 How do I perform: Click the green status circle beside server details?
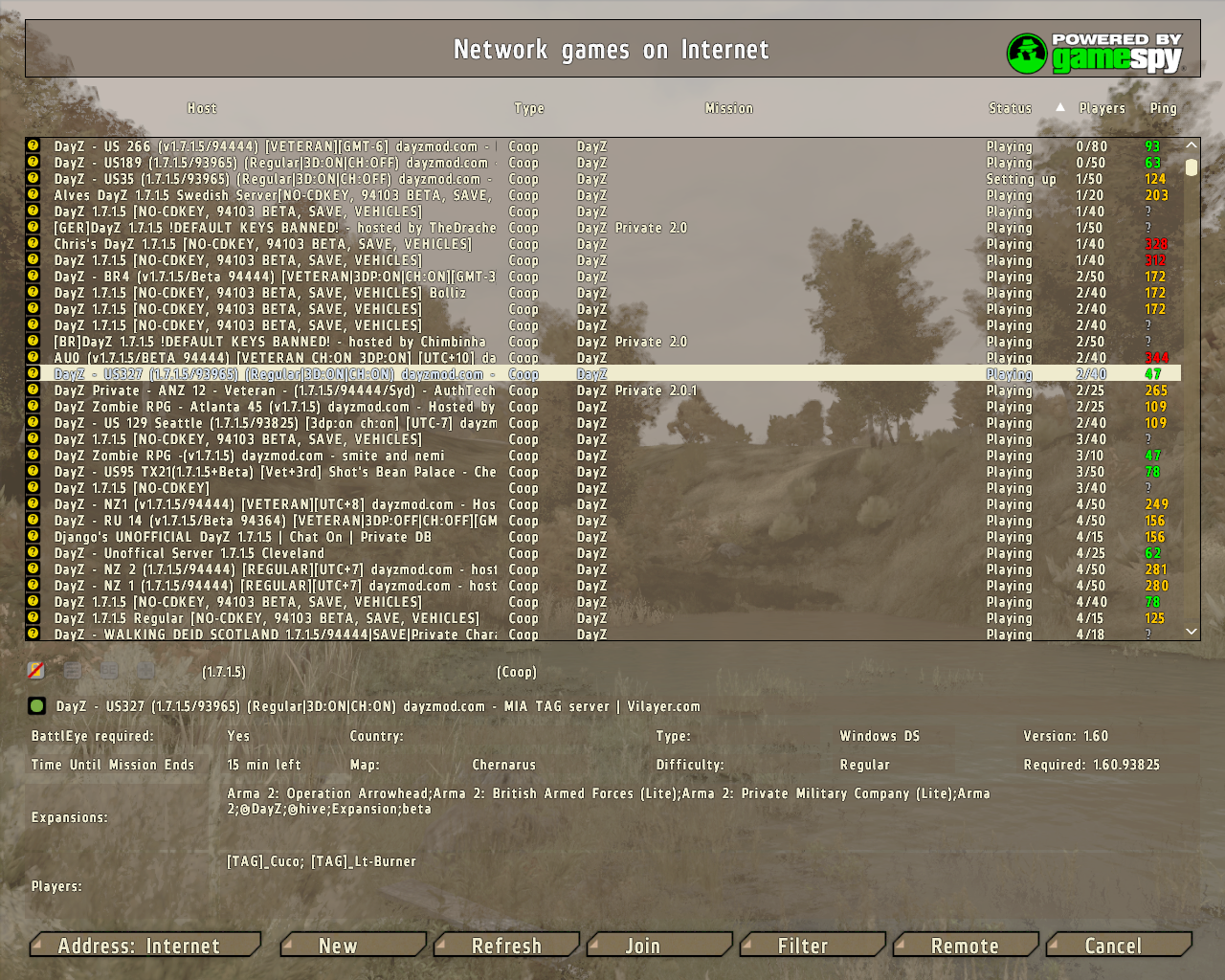coord(37,706)
